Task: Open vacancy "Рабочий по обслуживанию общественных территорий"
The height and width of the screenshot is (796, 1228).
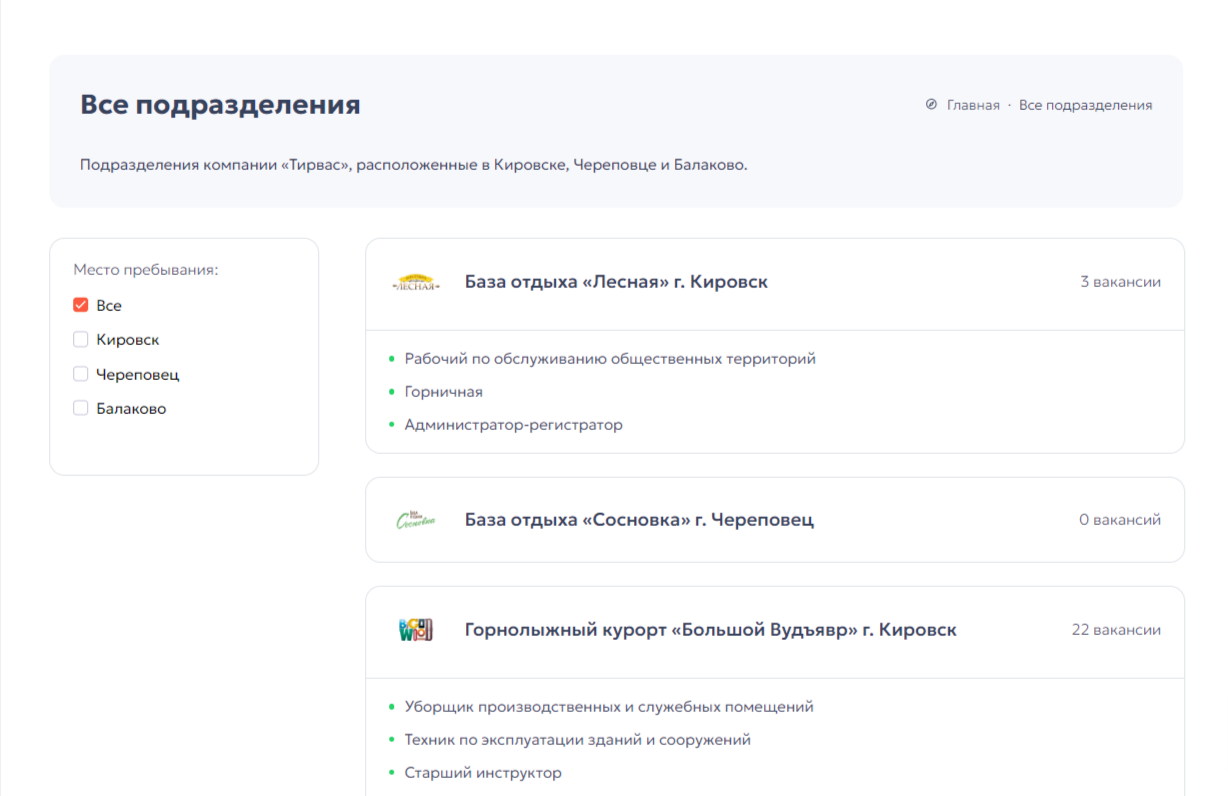Action: (610, 359)
